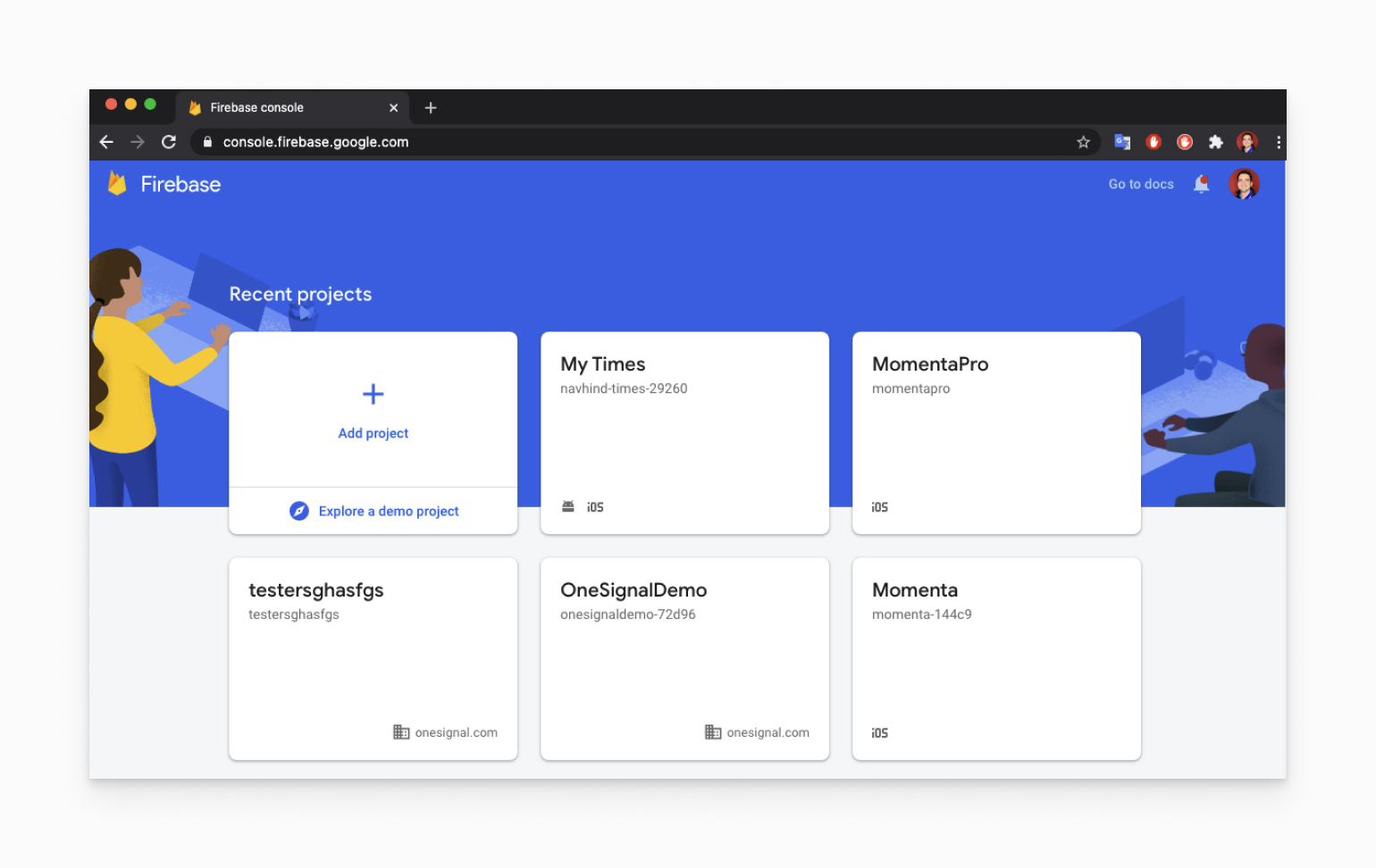Click onesignal.com text on OneSignalDemo card

pyautogui.click(x=768, y=732)
